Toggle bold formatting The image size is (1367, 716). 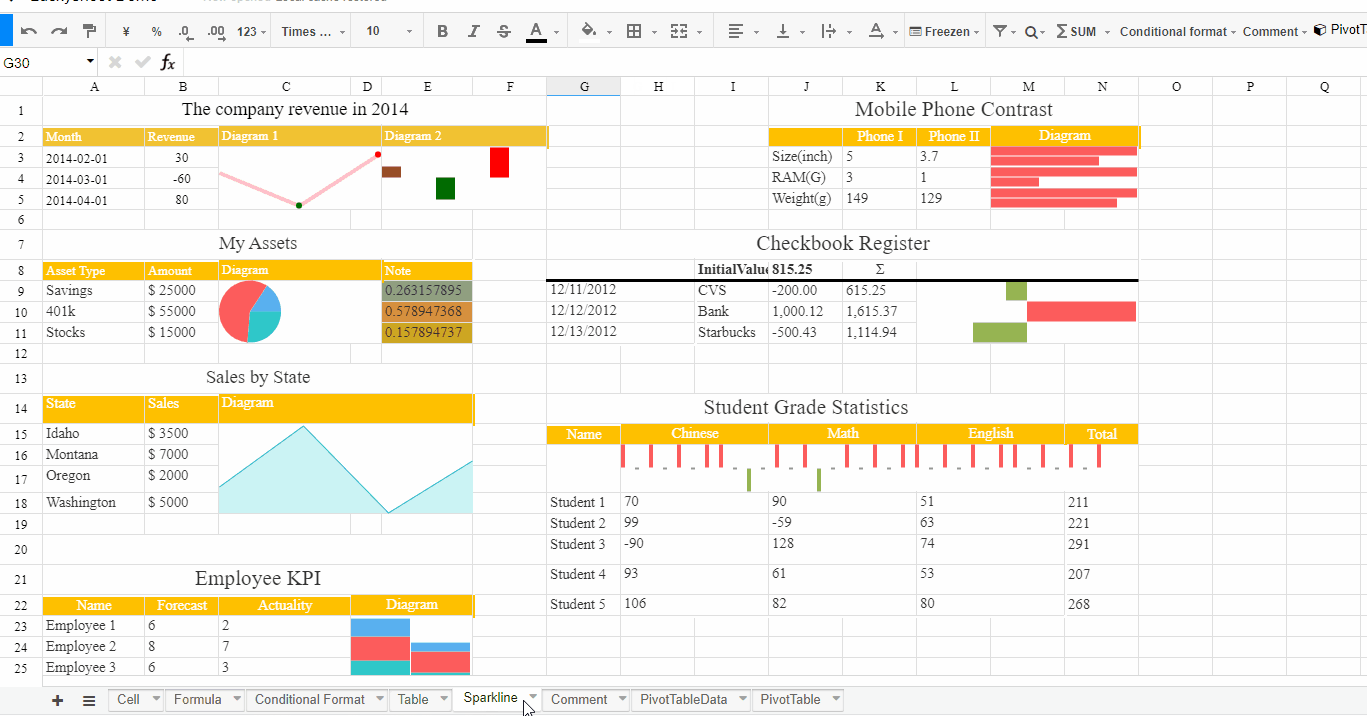442,32
